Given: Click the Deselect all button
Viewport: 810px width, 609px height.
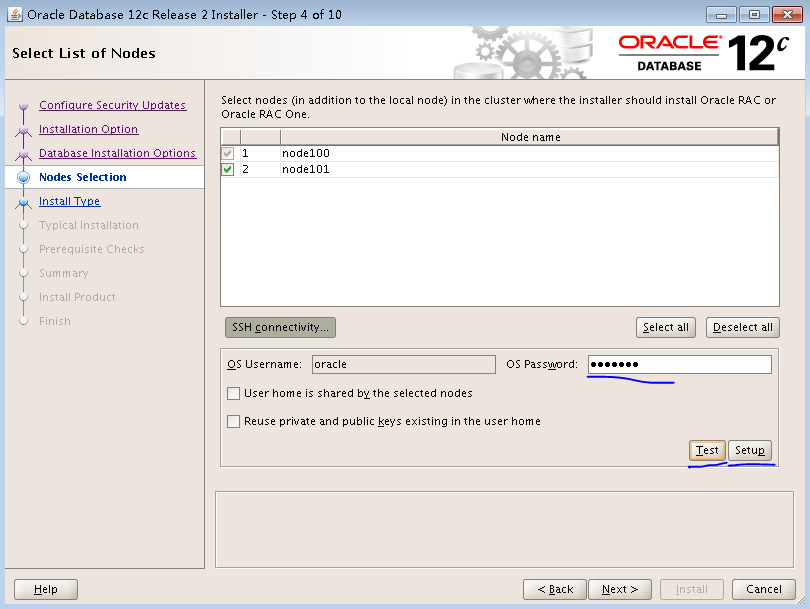Looking at the screenshot, I should [742, 327].
